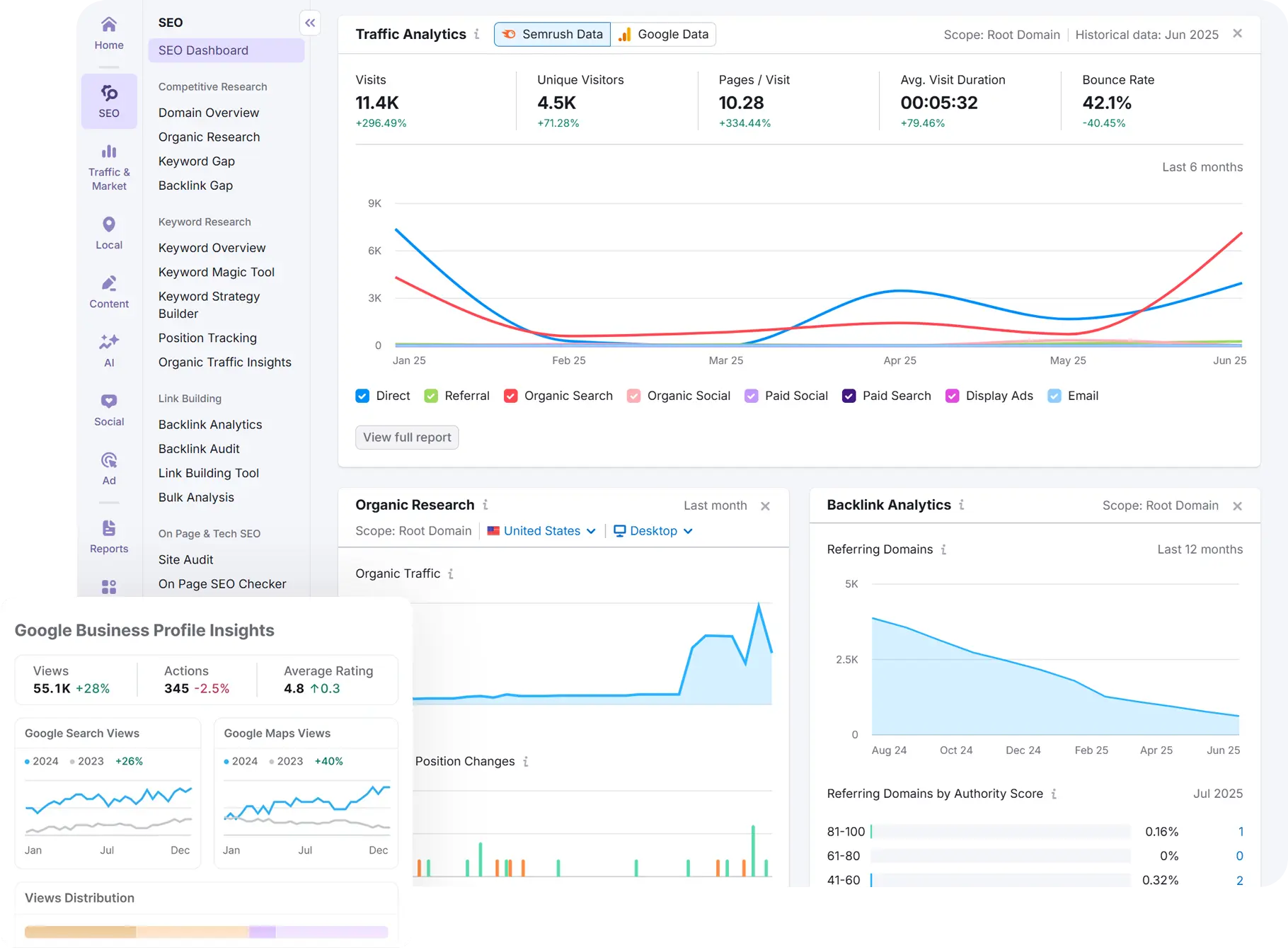Open Domain Overview menu item
This screenshot has height=948, width=1288.
tap(209, 113)
